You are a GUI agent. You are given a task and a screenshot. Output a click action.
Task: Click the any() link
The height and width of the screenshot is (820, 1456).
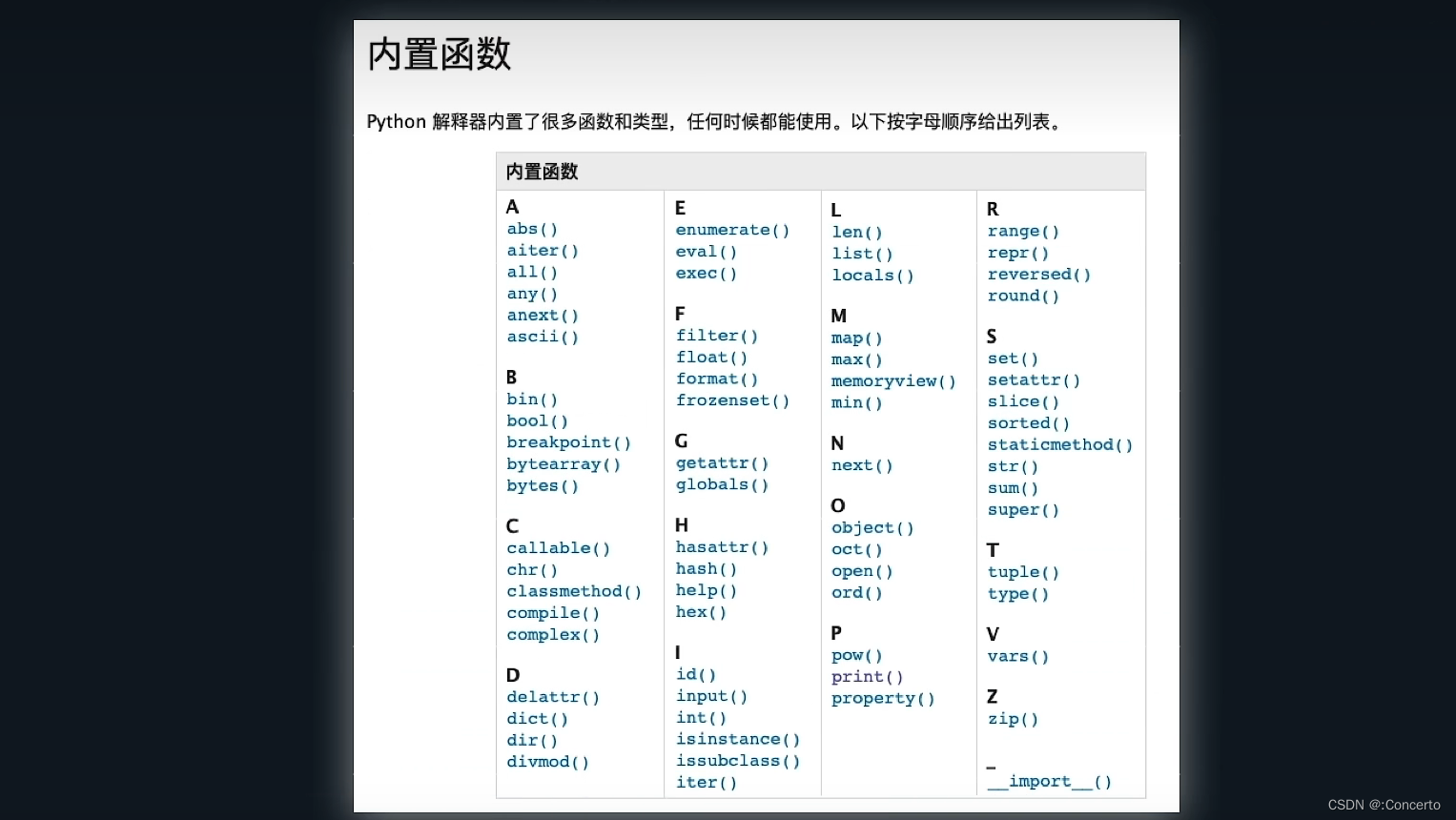coord(532,294)
